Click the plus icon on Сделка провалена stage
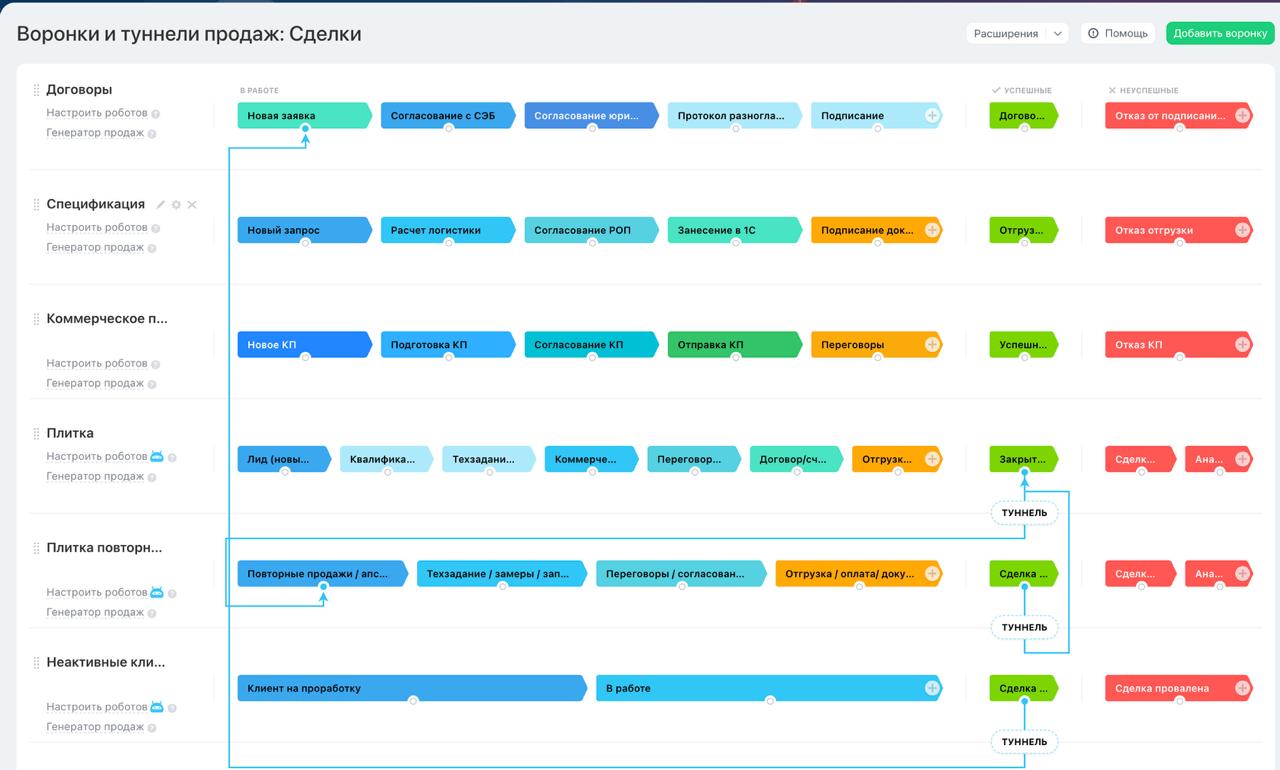 coord(1242,688)
